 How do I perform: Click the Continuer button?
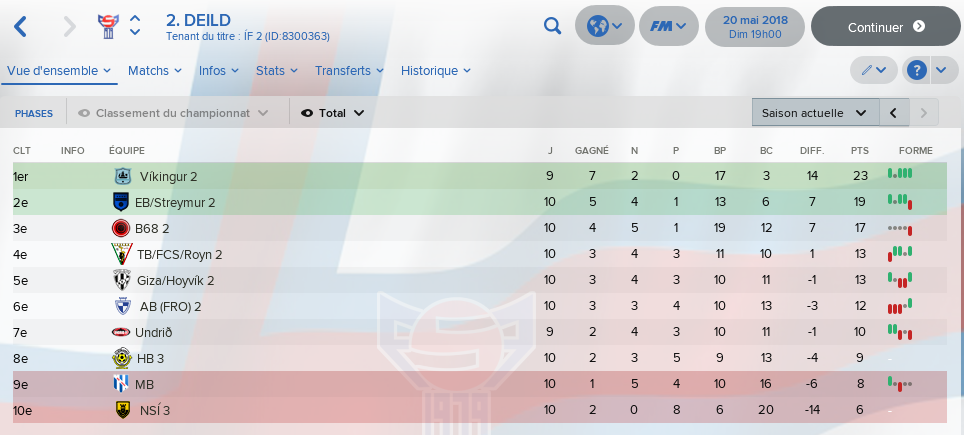pyautogui.click(x=885, y=26)
